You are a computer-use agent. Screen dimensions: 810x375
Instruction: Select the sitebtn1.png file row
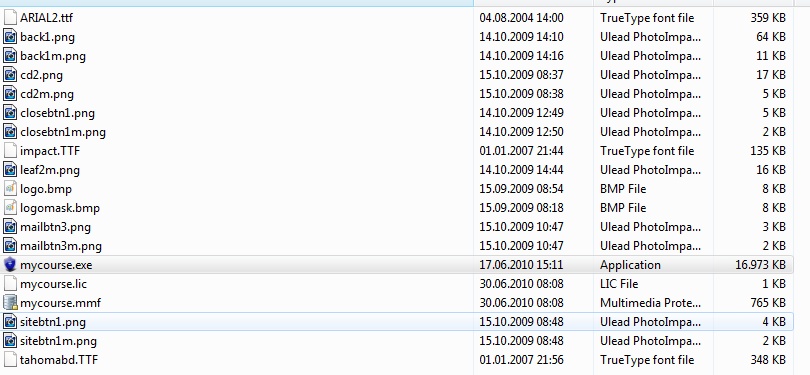[x=397, y=322]
